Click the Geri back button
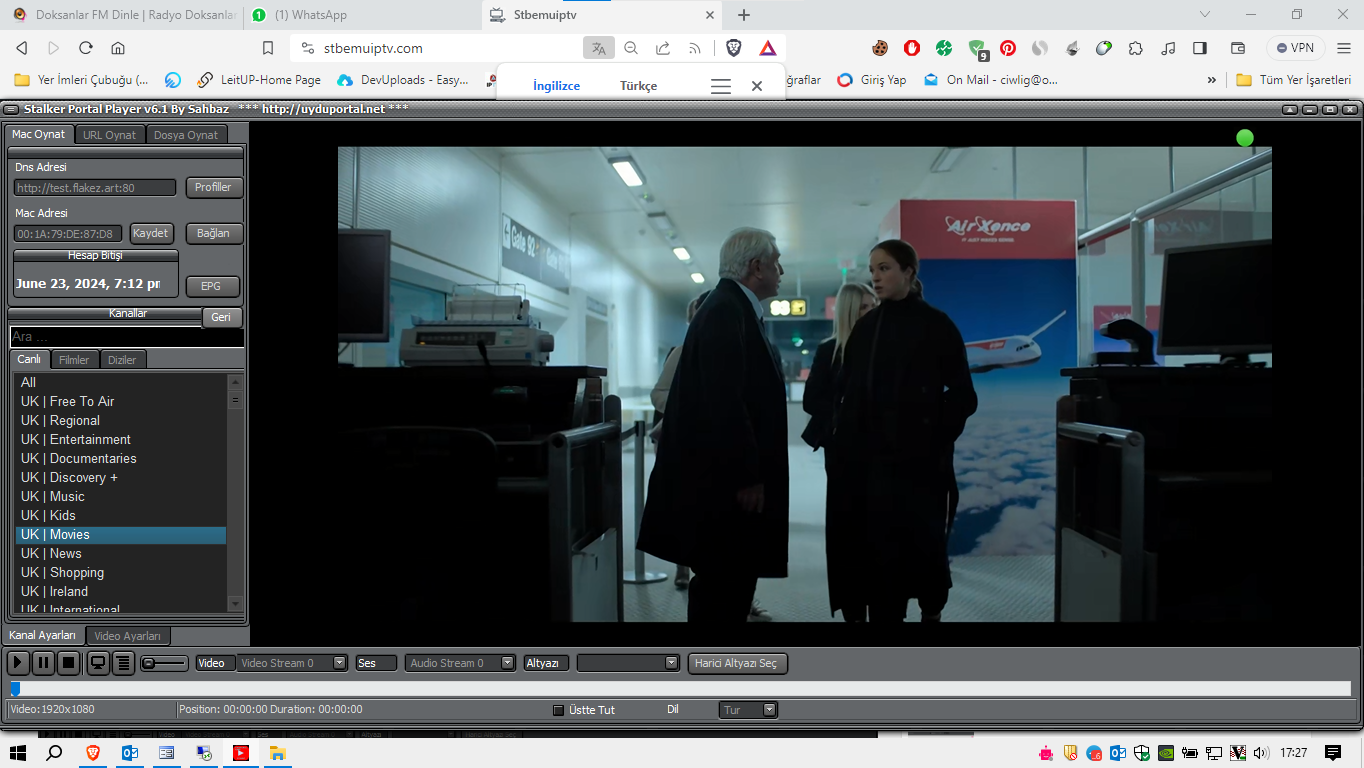The width and height of the screenshot is (1364, 768). [x=221, y=317]
